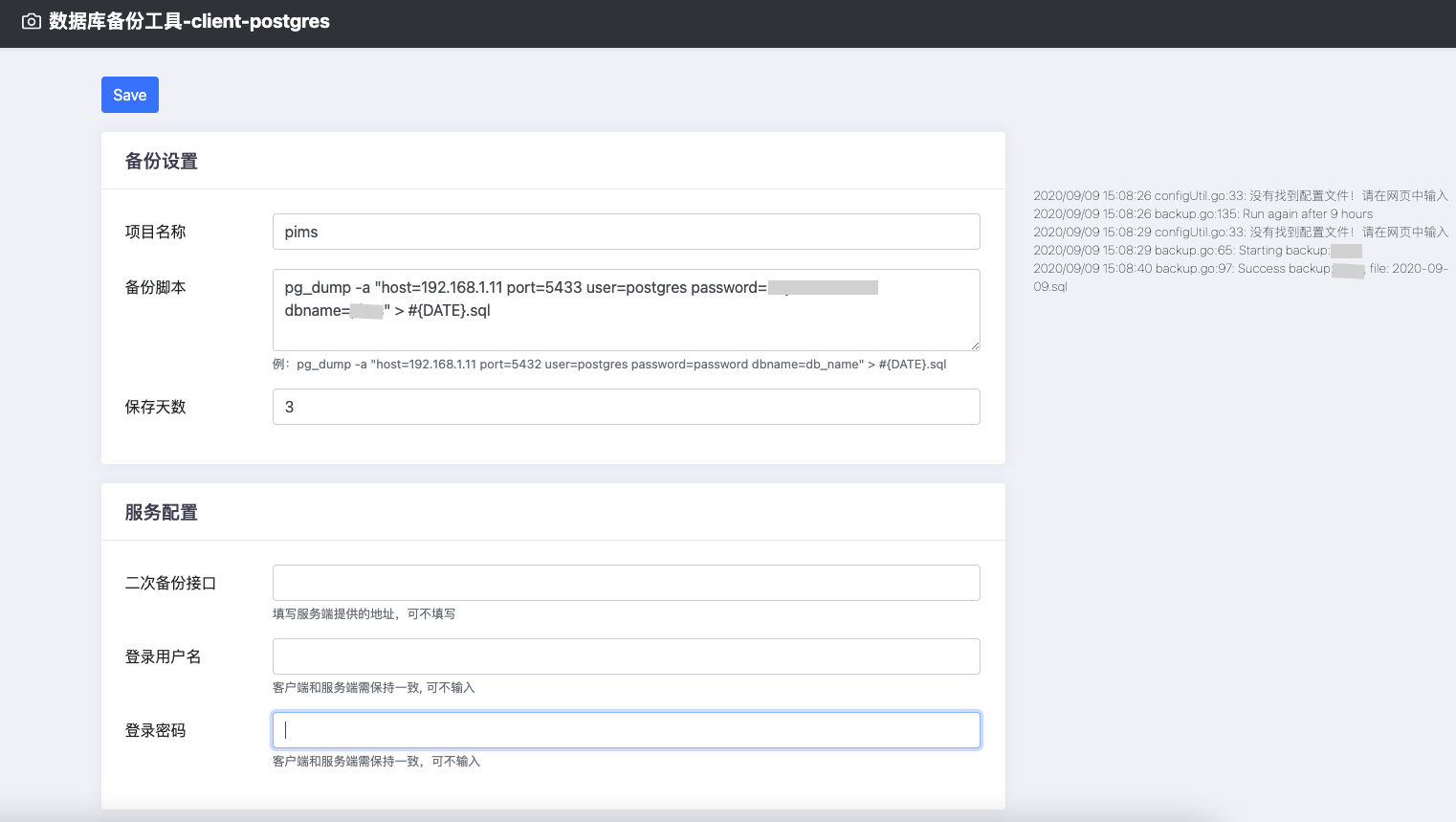Click inside the 备份脚本 pg_dump textarea
1456x822 pixels.
tap(626, 325)
